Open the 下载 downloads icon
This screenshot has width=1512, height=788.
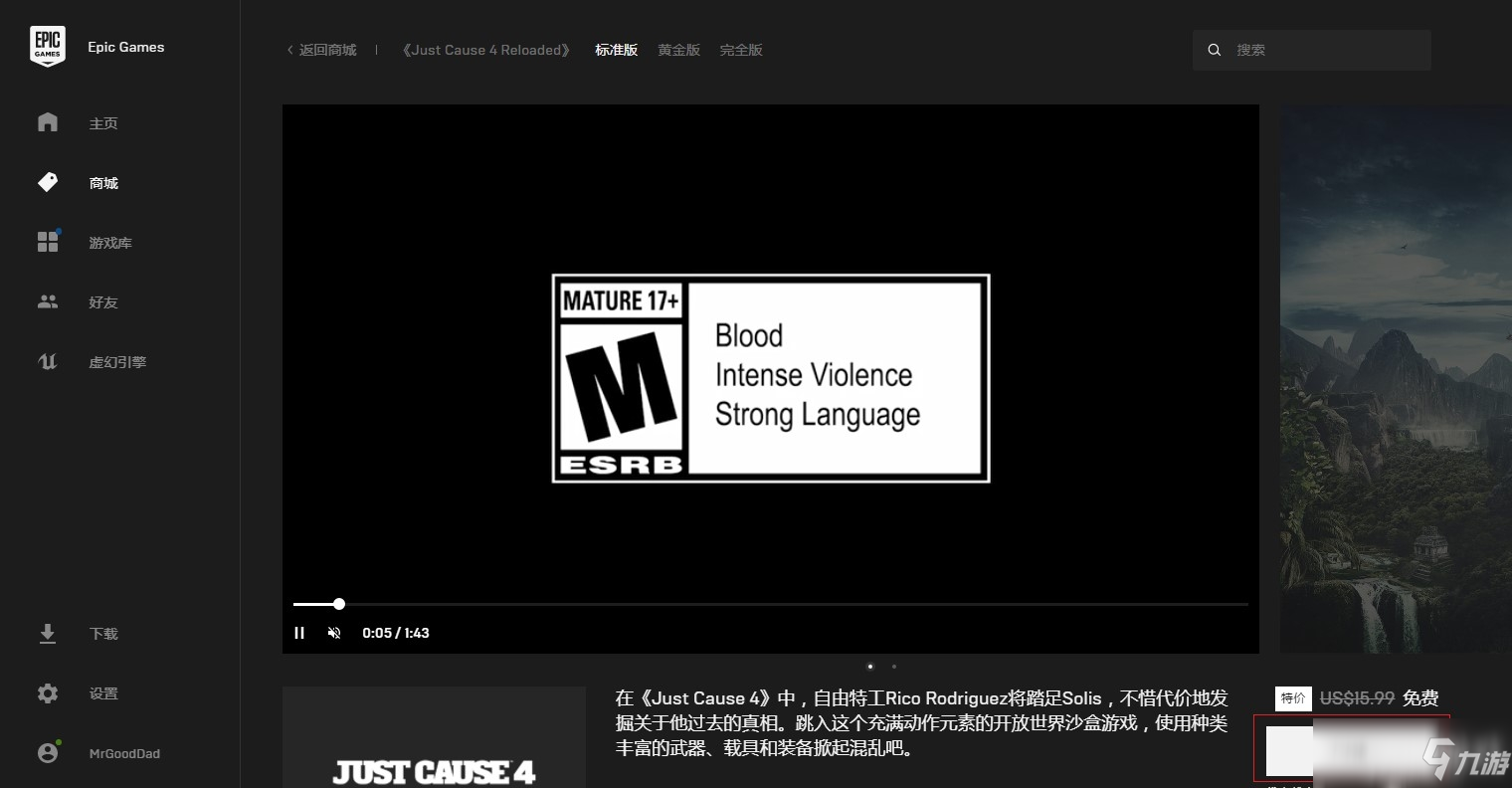point(48,634)
